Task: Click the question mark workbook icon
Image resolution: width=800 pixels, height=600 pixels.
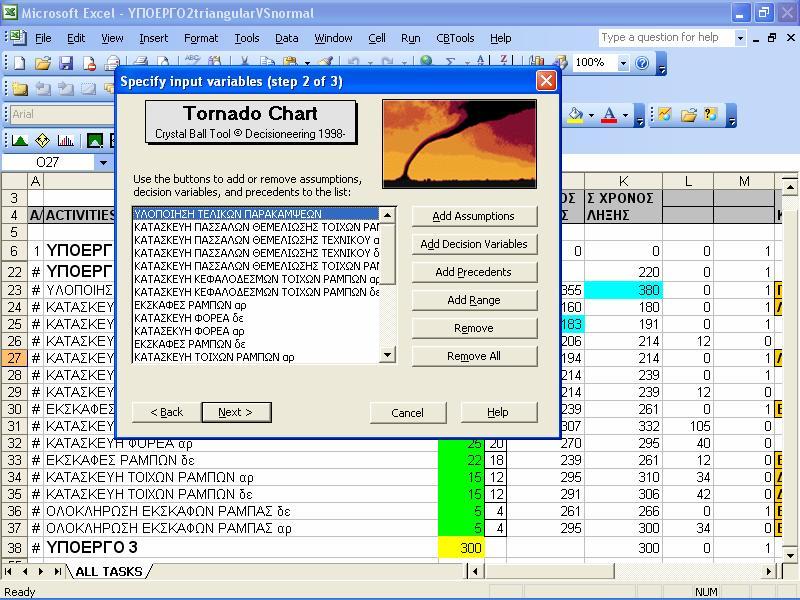Action: coord(710,115)
